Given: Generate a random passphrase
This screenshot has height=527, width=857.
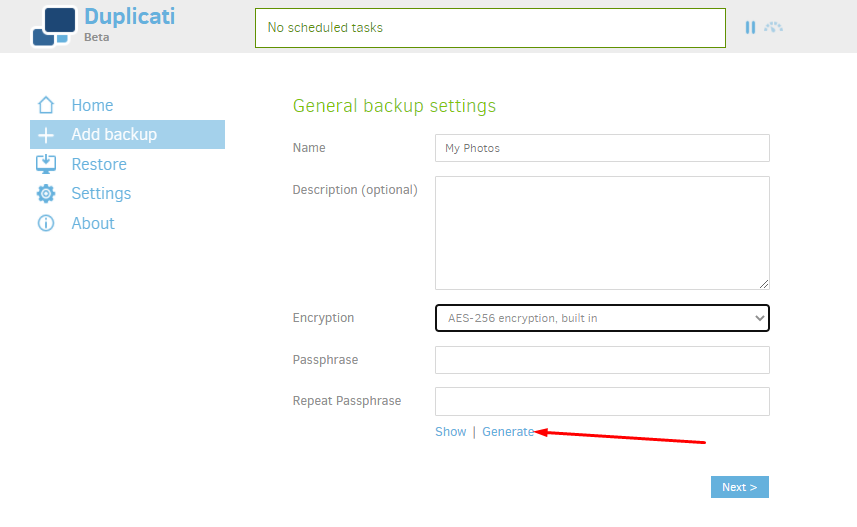Looking at the screenshot, I should point(508,431).
